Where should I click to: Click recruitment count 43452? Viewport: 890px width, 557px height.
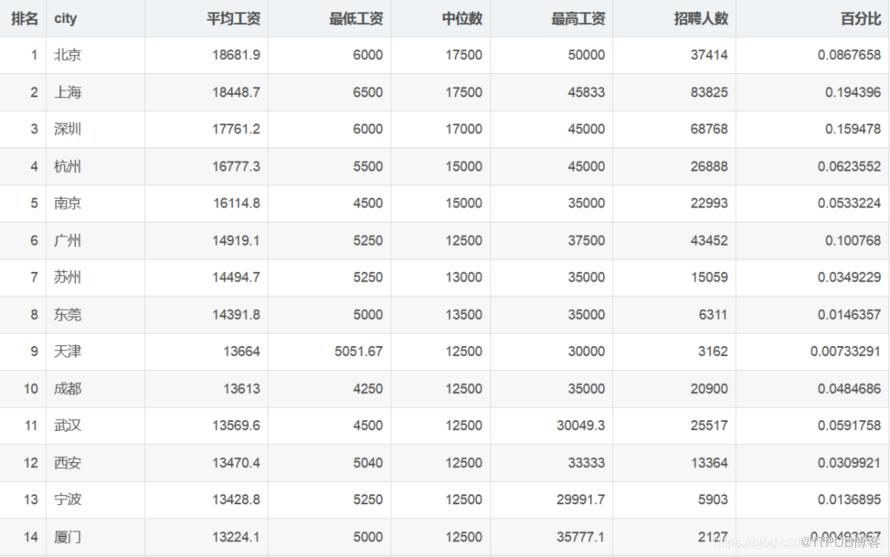coord(709,241)
